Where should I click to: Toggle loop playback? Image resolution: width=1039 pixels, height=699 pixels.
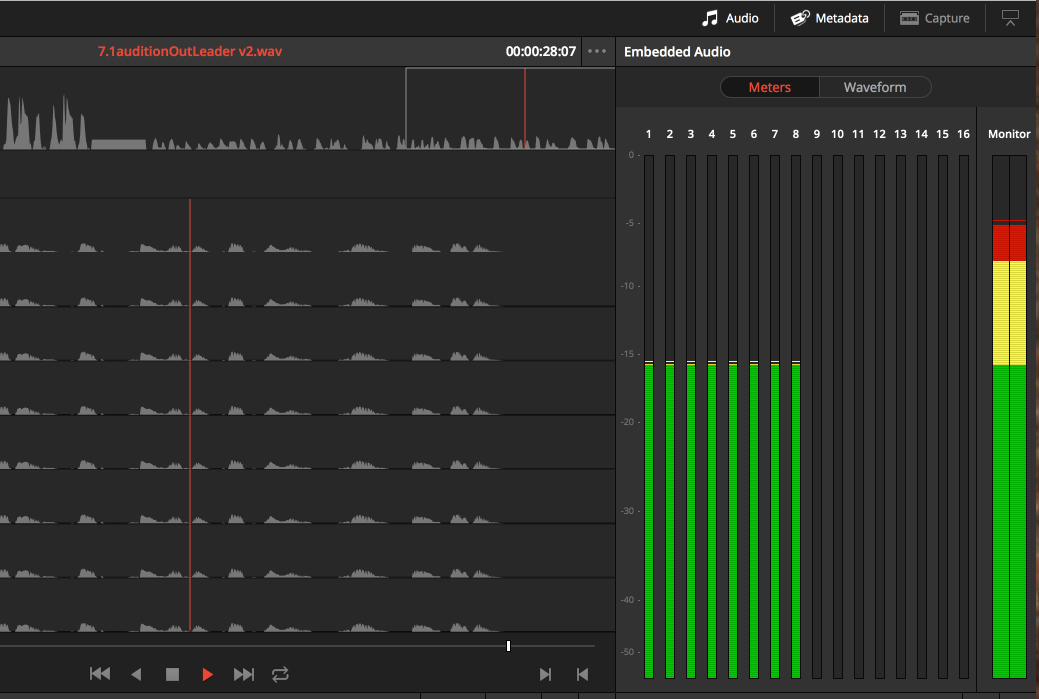tap(280, 674)
